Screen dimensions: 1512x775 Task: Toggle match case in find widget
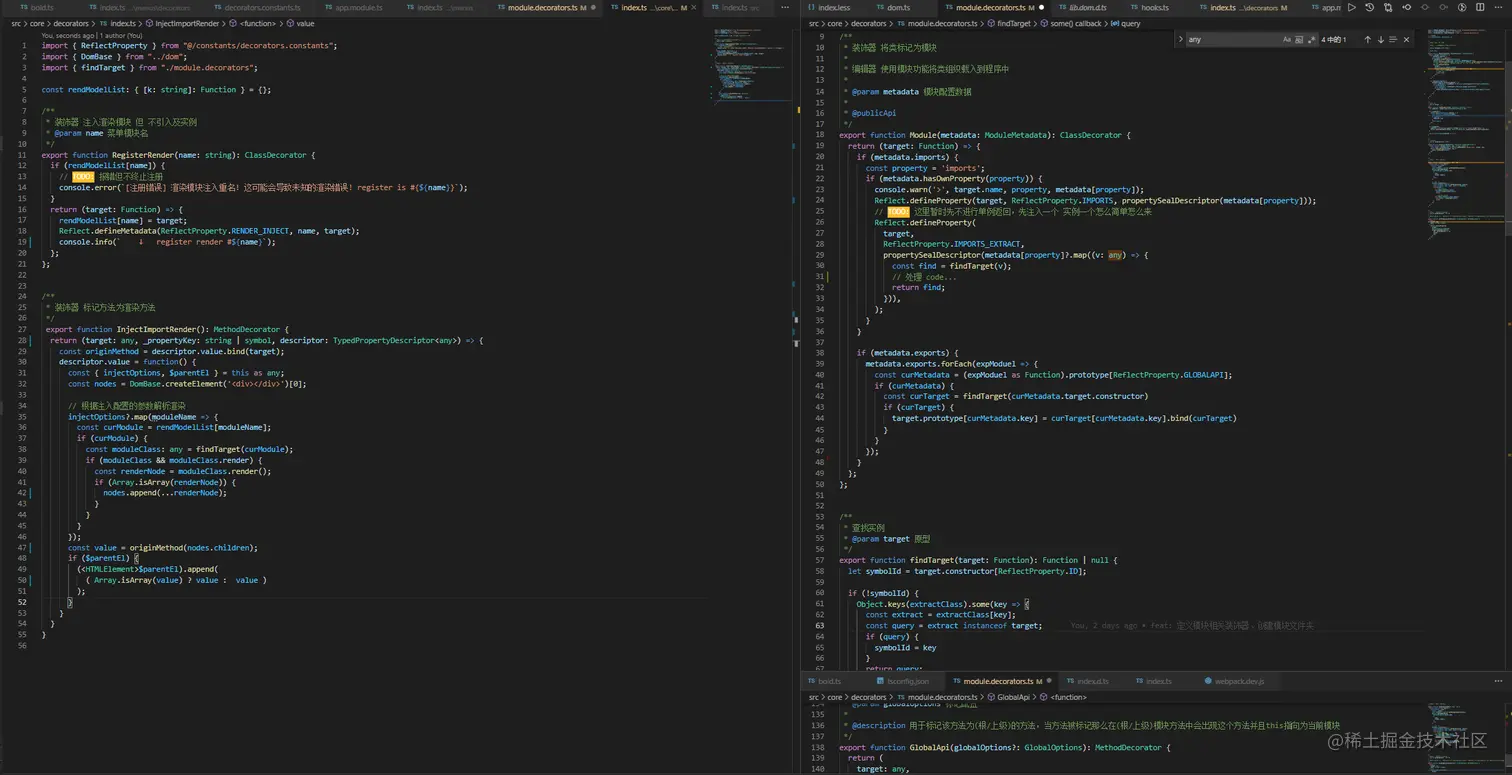click(x=1287, y=40)
